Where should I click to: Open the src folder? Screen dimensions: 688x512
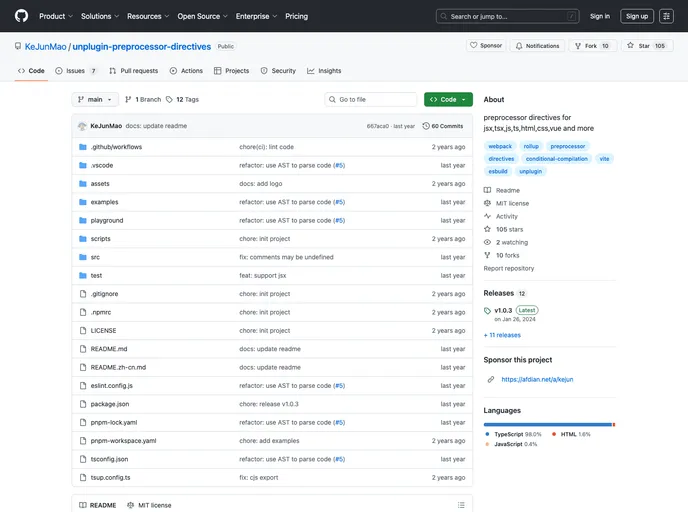(95, 257)
